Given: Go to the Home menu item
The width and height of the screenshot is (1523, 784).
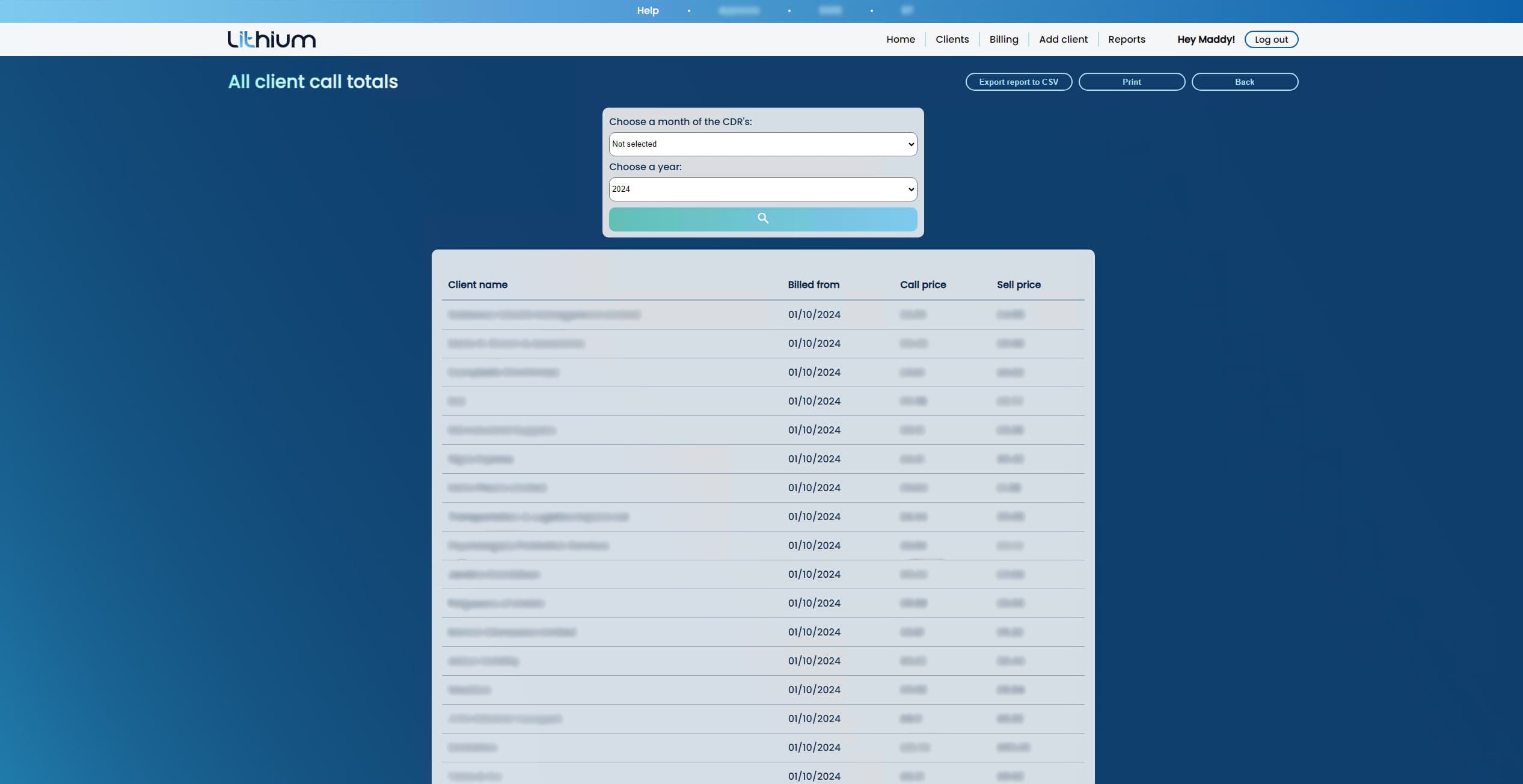Looking at the screenshot, I should (900, 40).
